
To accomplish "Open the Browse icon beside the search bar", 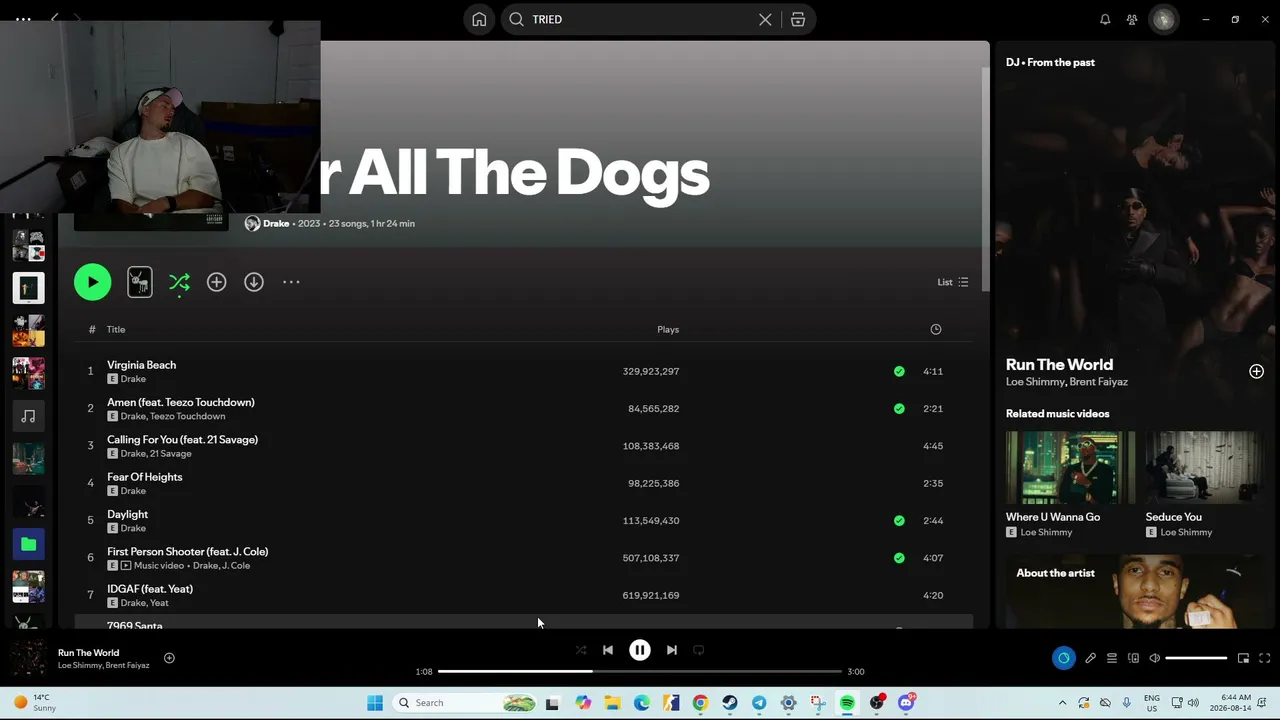I will 798,19.
